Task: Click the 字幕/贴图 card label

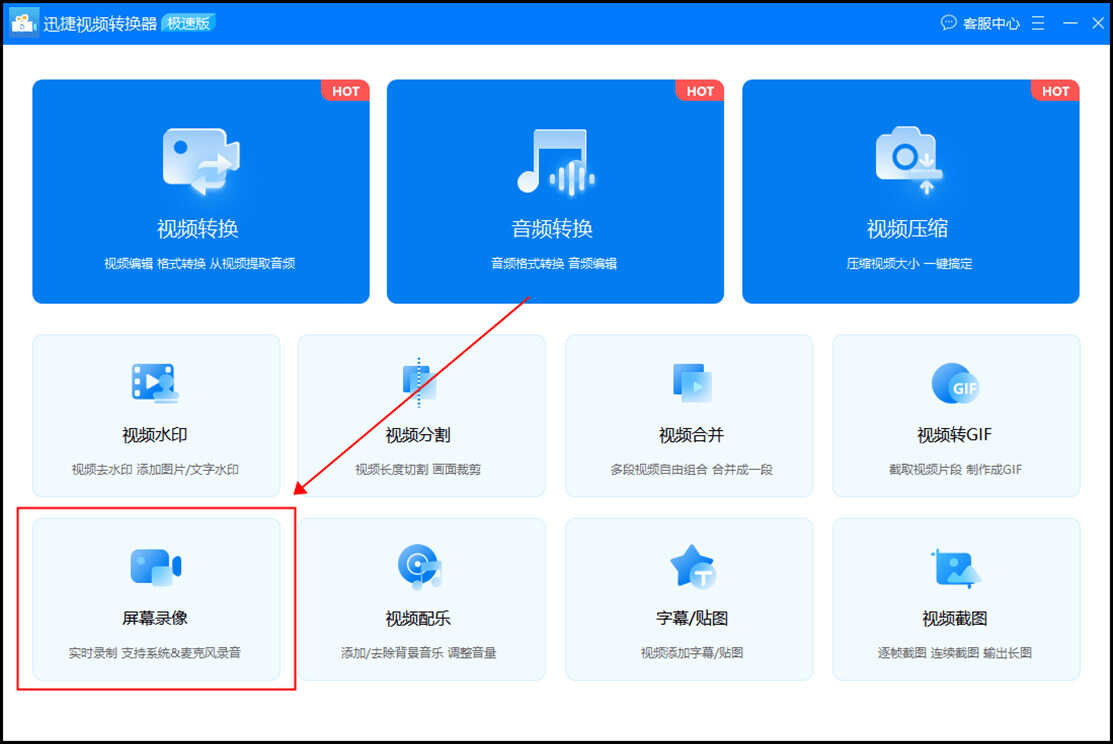Action: pyautogui.click(x=692, y=618)
